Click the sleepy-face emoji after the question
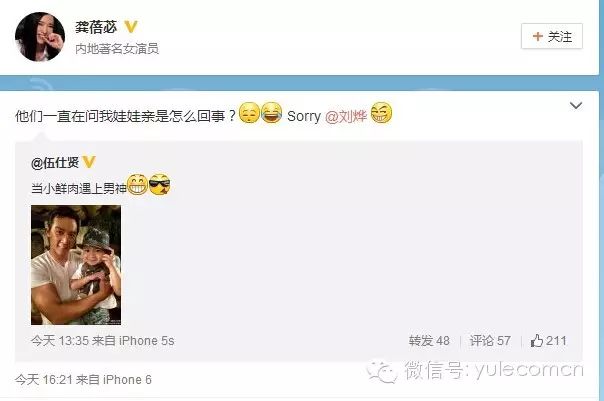The height and width of the screenshot is (401, 604). point(249,113)
